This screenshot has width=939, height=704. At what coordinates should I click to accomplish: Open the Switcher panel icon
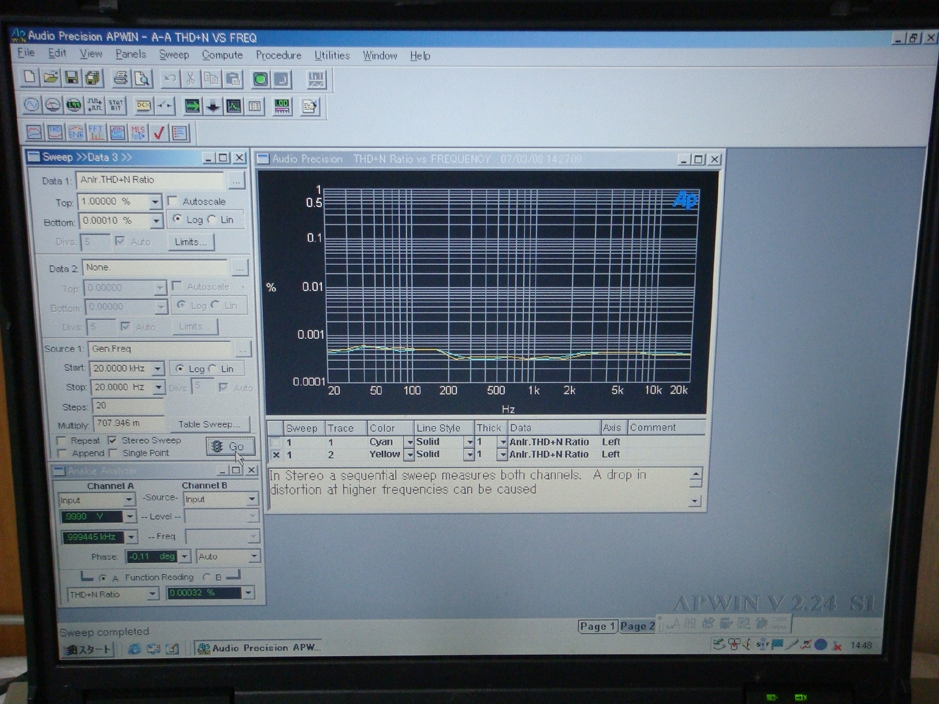[x=164, y=106]
